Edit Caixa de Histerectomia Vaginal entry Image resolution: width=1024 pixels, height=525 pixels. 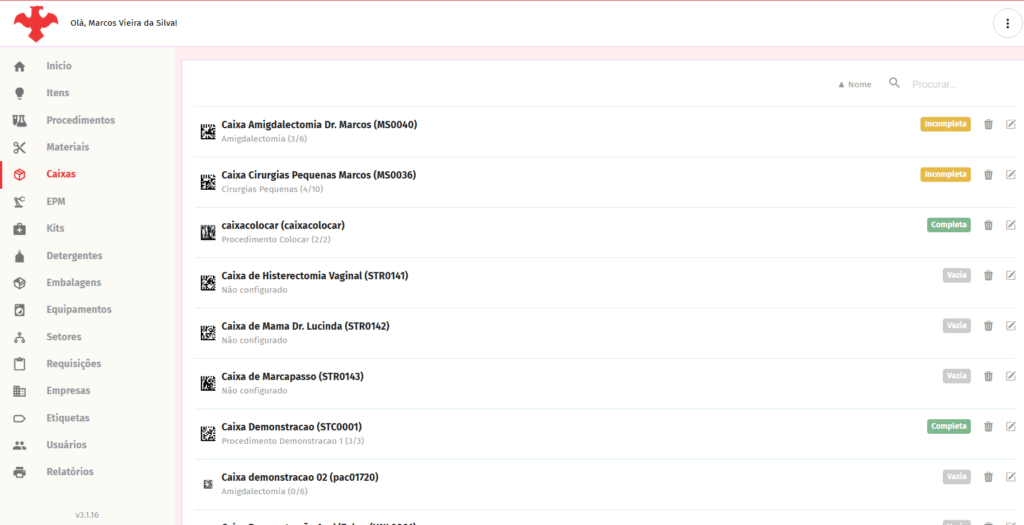(x=1011, y=275)
